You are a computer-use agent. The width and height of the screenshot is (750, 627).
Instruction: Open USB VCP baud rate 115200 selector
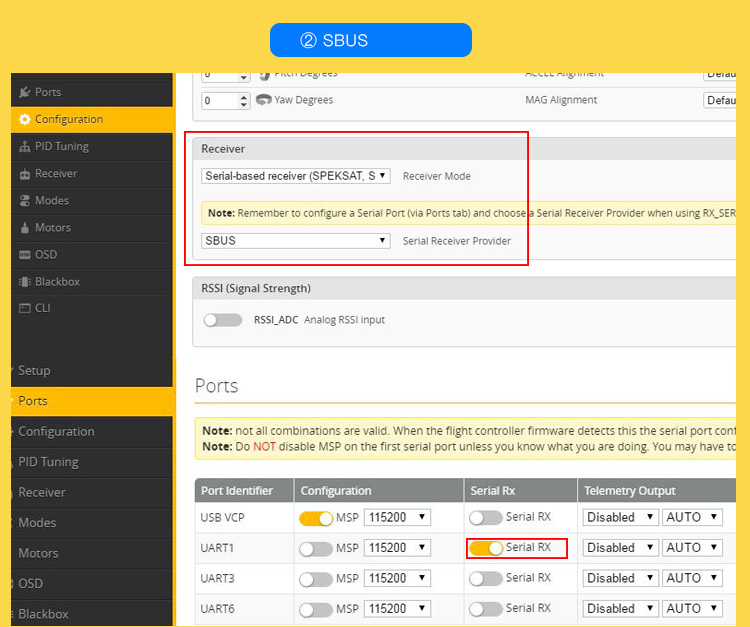click(397, 518)
